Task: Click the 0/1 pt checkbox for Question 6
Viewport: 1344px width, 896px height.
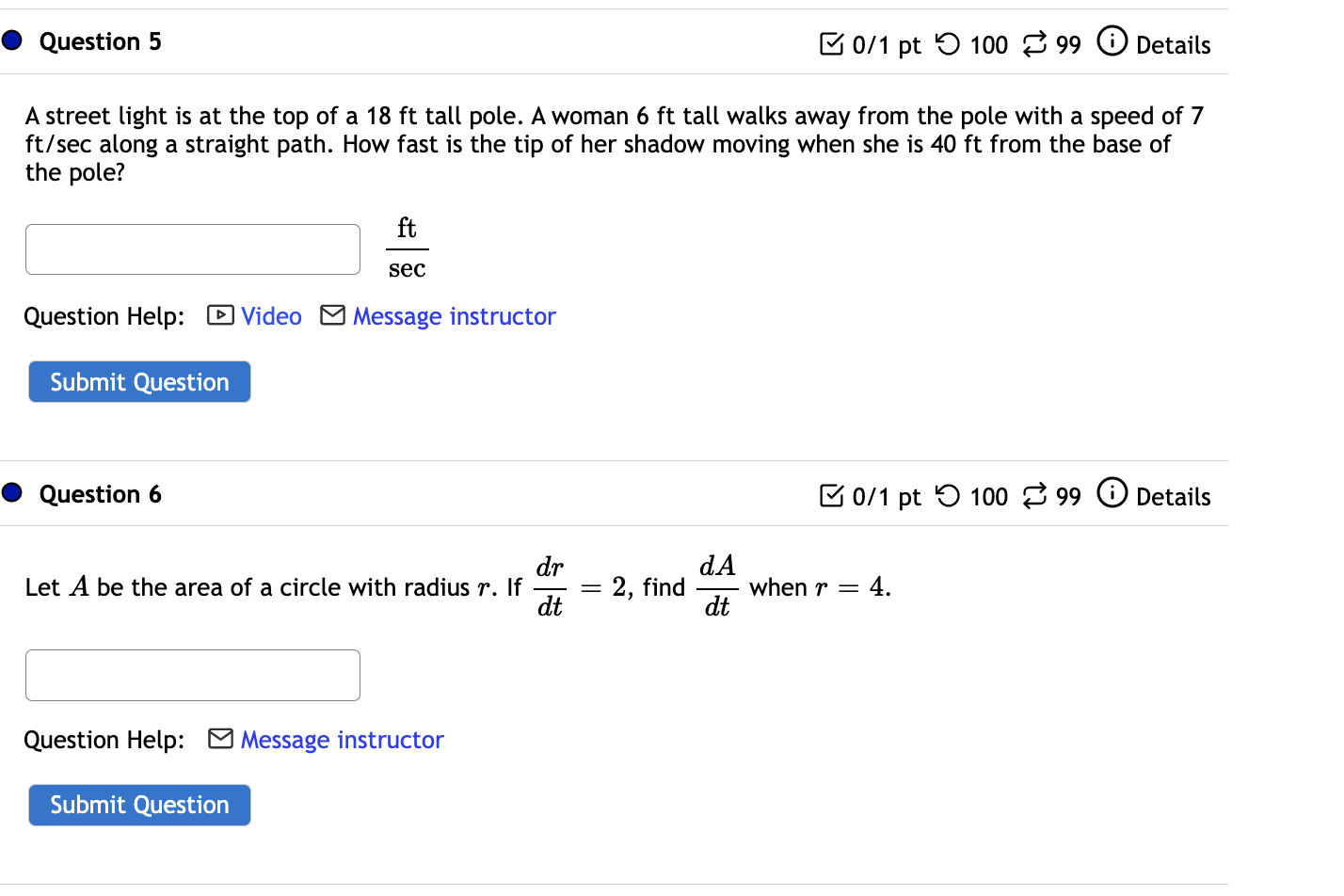Action: pos(832,495)
